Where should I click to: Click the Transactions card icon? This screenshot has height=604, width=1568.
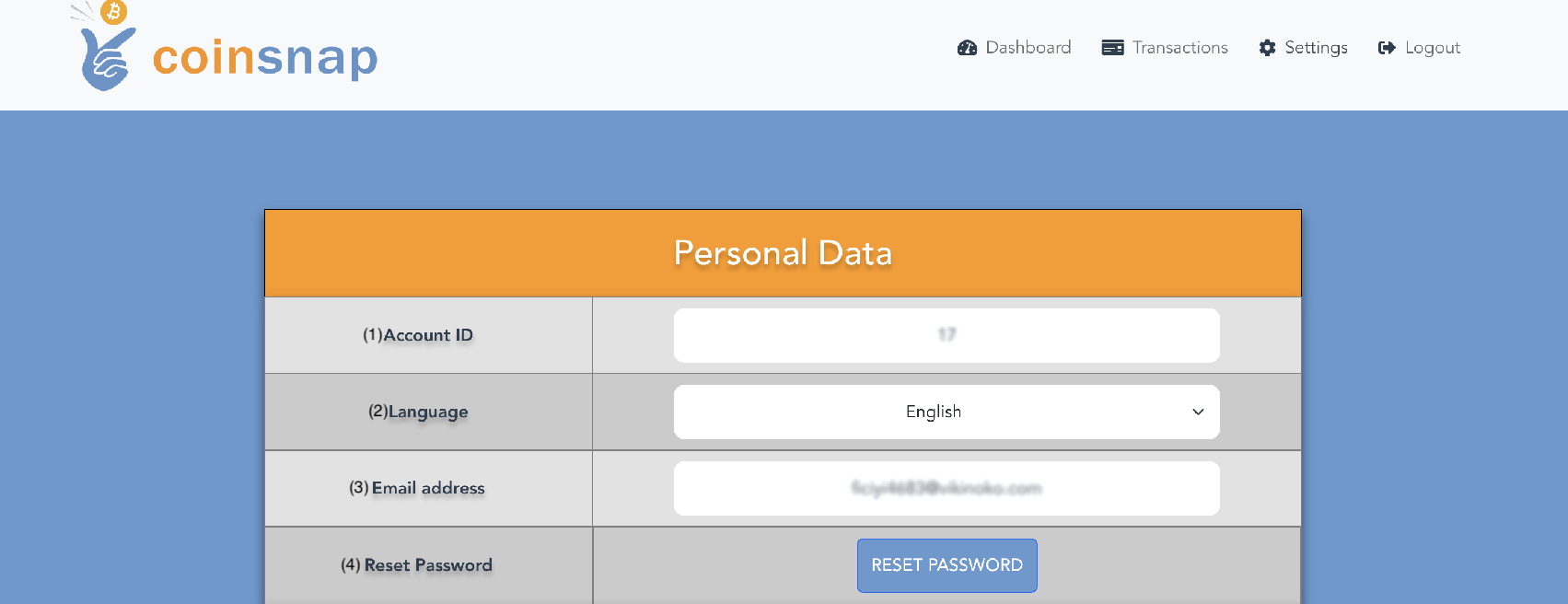[x=1112, y=48]
